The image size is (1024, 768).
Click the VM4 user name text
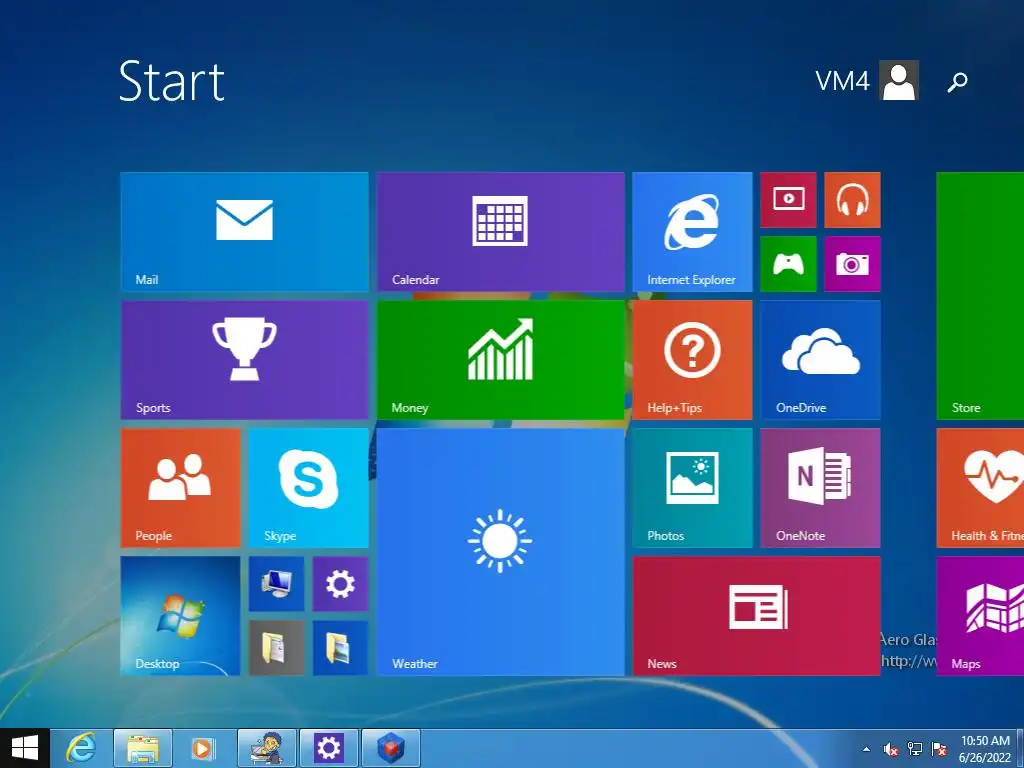coord(842,81)
